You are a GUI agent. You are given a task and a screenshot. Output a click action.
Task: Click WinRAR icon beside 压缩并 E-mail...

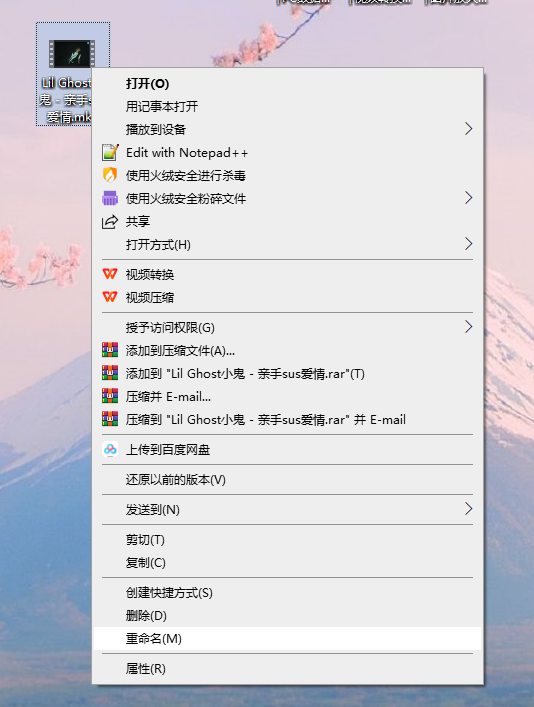[x=110, y=396]
